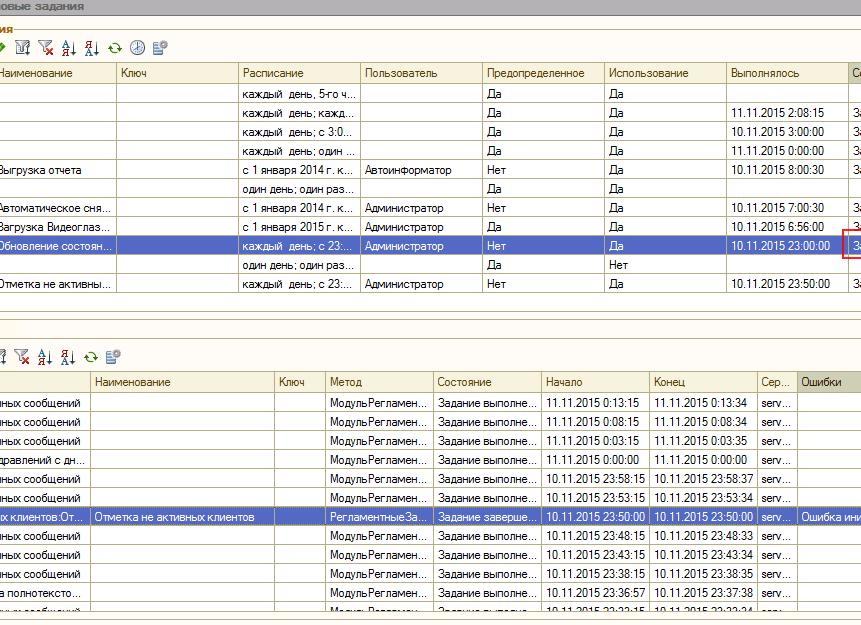This screenshot has height=625, width=861.
Task: Select the а полнотексто... background job row
Action: point(430,593)
